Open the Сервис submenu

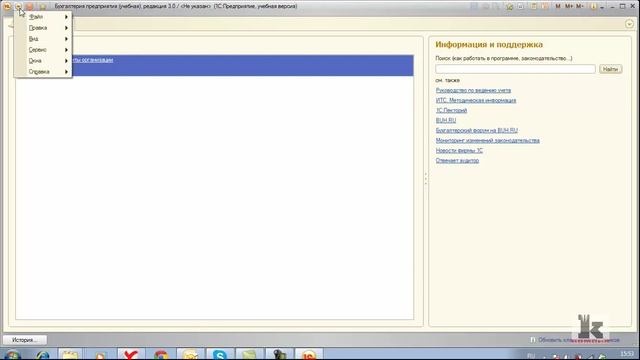43,50
